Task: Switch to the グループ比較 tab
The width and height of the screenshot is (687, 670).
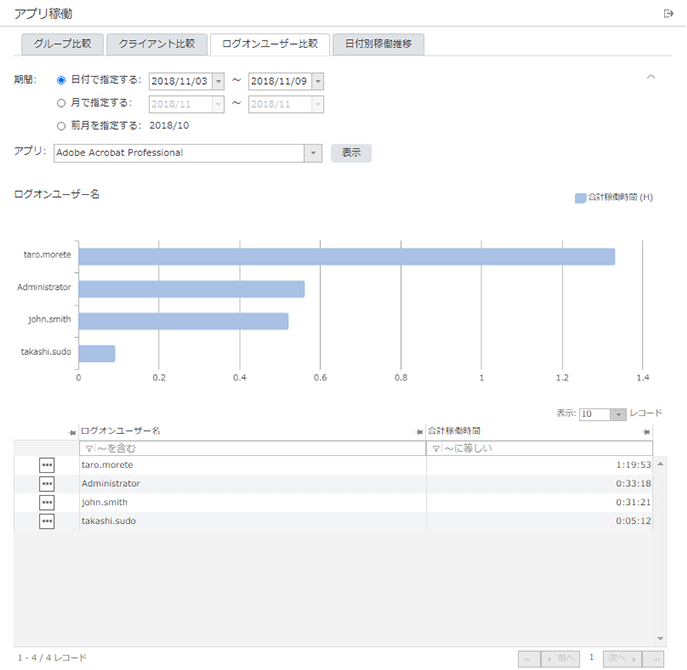Action: [61, 44]
